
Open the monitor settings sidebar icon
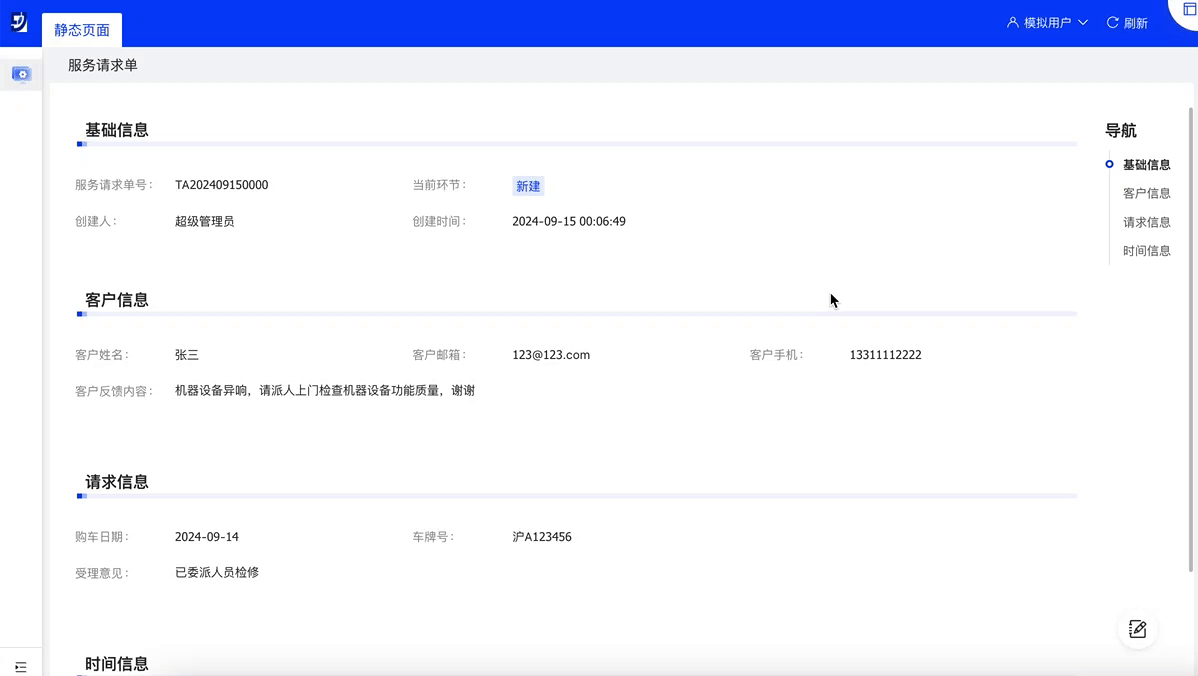[21, 74]
